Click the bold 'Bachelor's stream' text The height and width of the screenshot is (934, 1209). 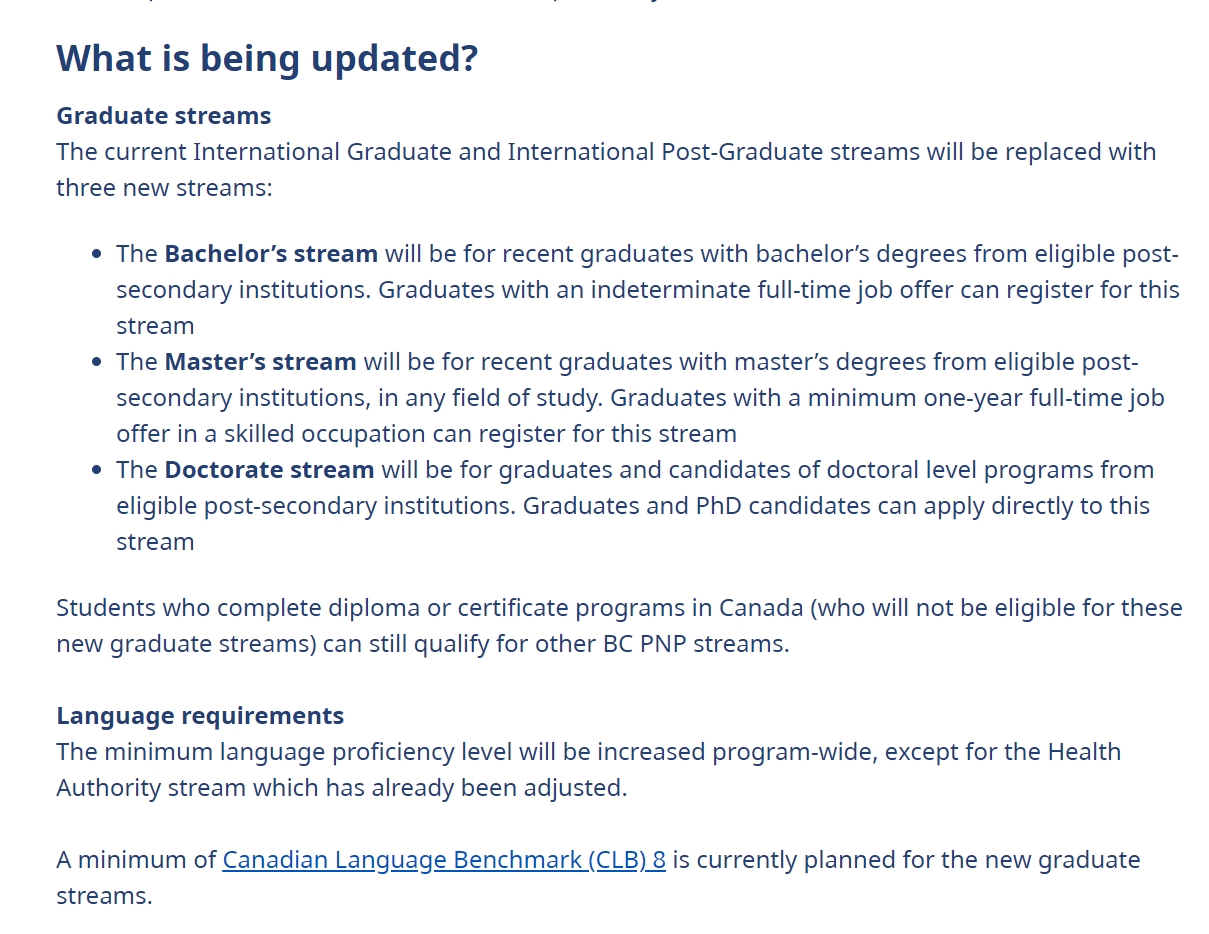pyautogui.click(x=271, y=254)
